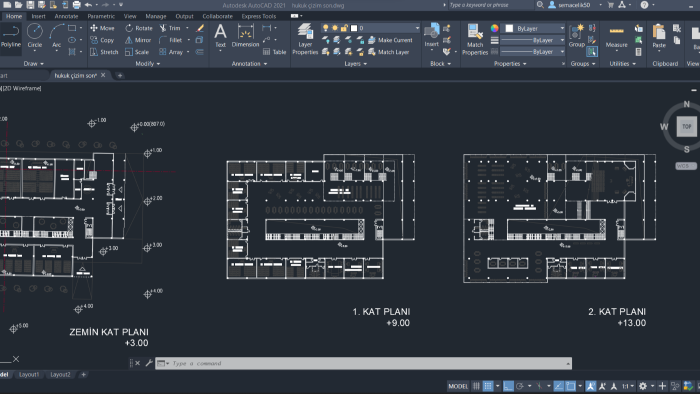Select the multiline Text tool
The width and height of the screenshot is (700, 394).
click(x=221, y=36)
